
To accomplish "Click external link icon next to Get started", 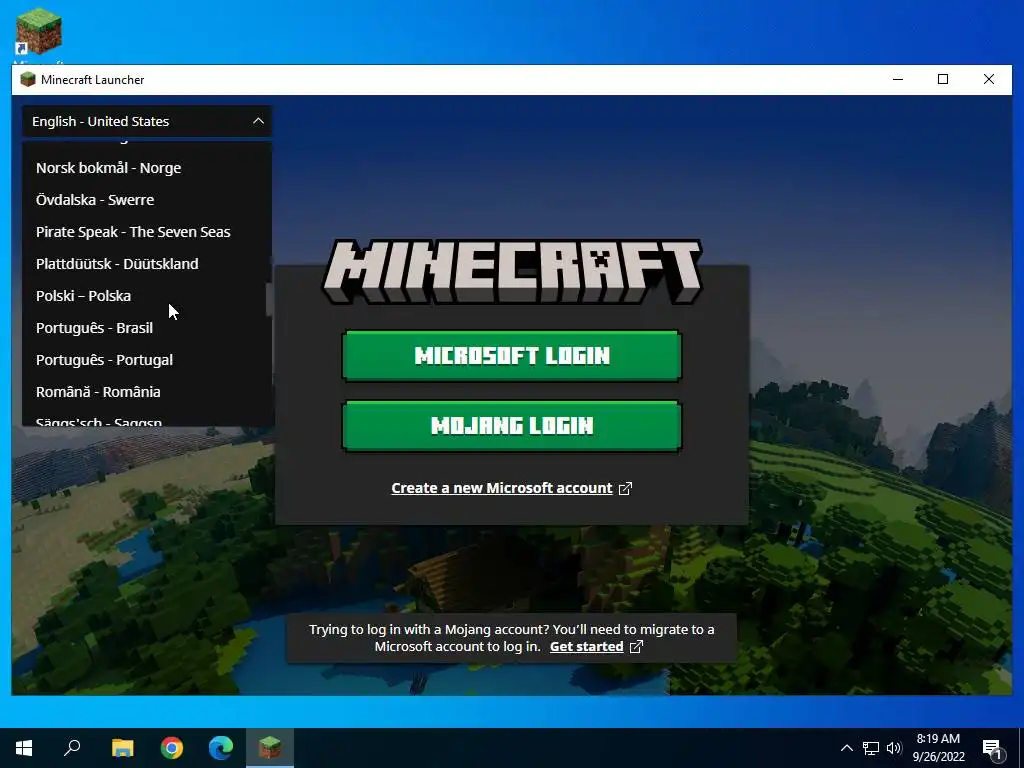I will tap(636, 647).
